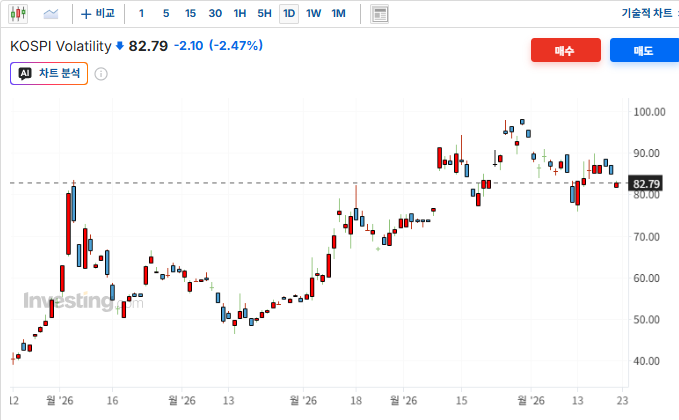Select the 30 minute interval
This screenshot has height=420, width=679.
coord(215,14)
